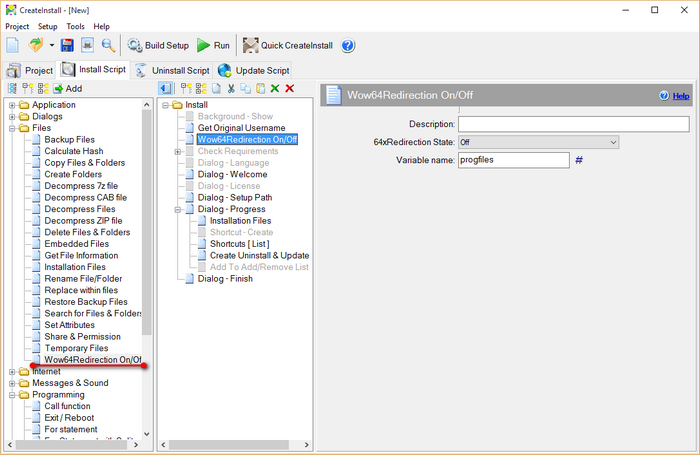Select Temporary Files command

coord(76,348)
